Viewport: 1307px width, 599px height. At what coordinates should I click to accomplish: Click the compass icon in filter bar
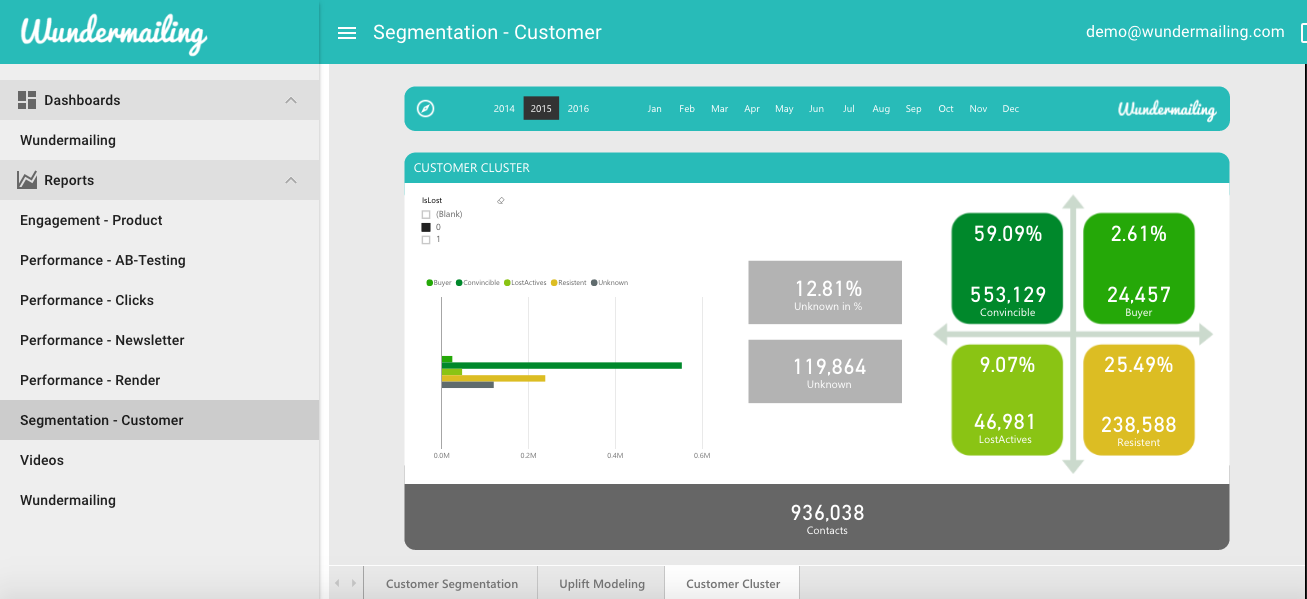point(425,108)
